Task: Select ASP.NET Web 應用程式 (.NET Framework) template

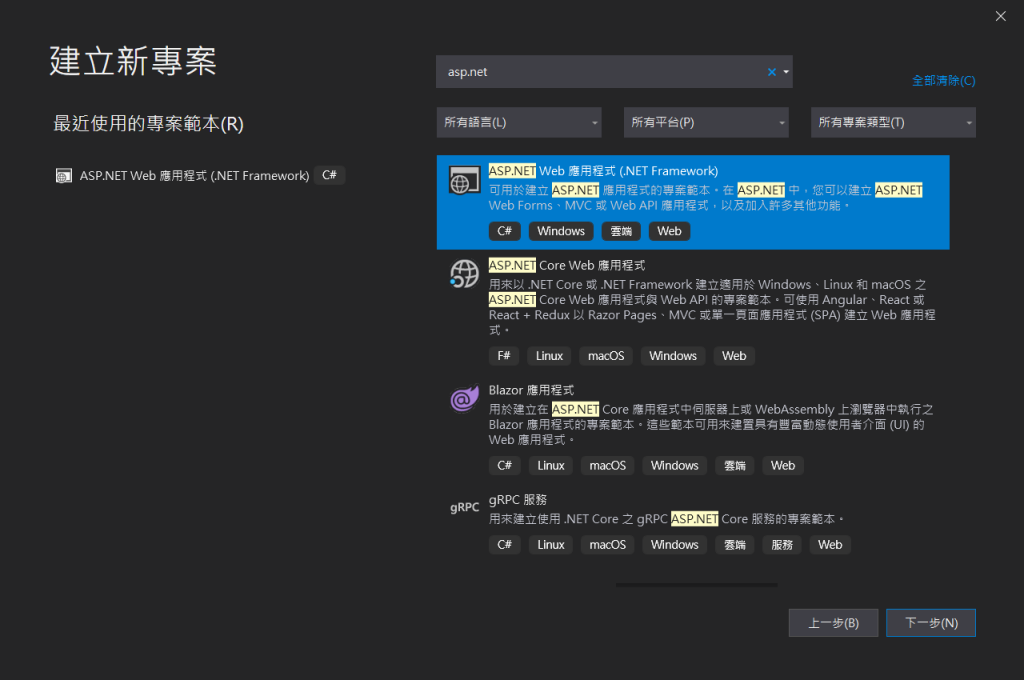Action: 693,202
